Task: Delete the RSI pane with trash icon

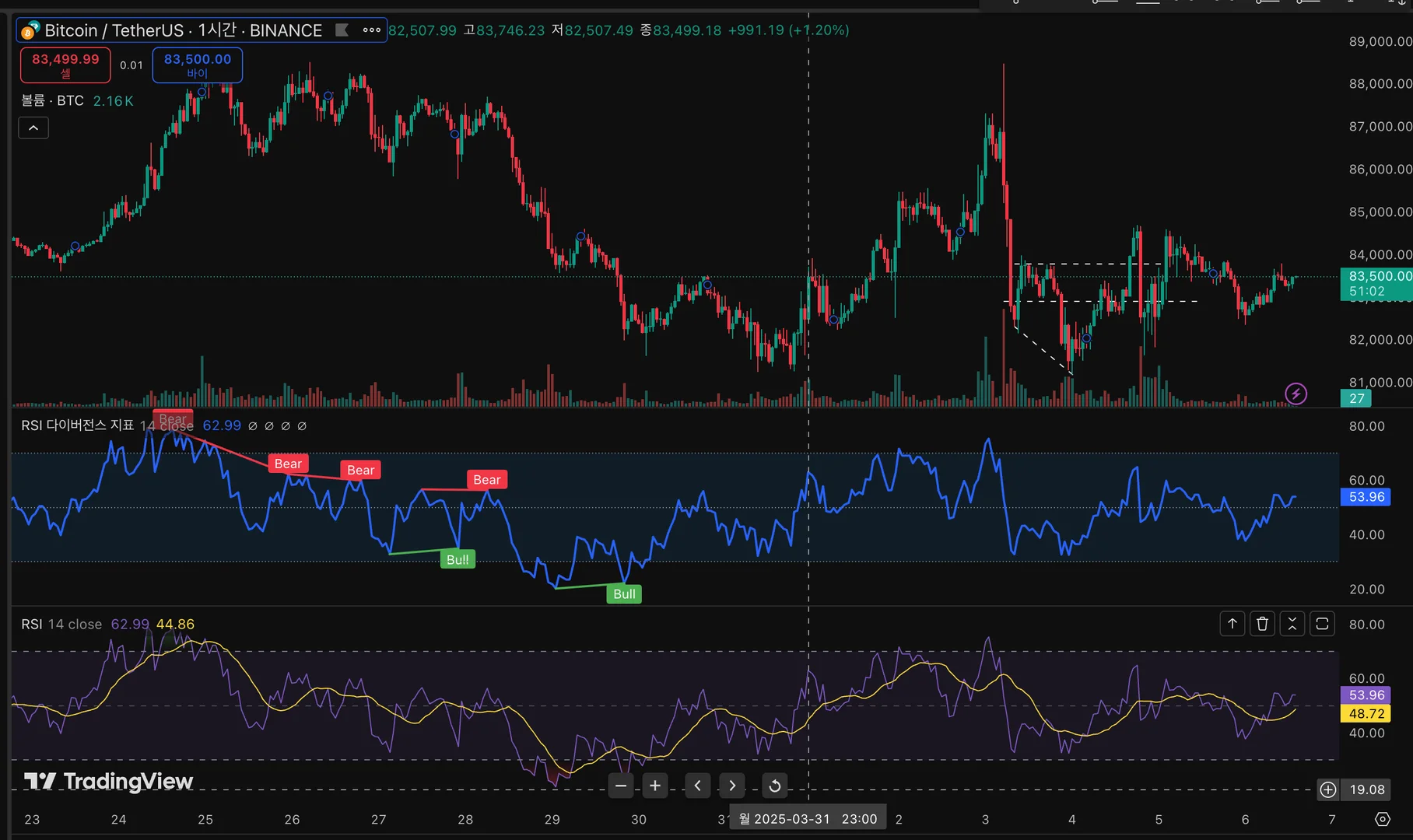Action: (1262, 624)
